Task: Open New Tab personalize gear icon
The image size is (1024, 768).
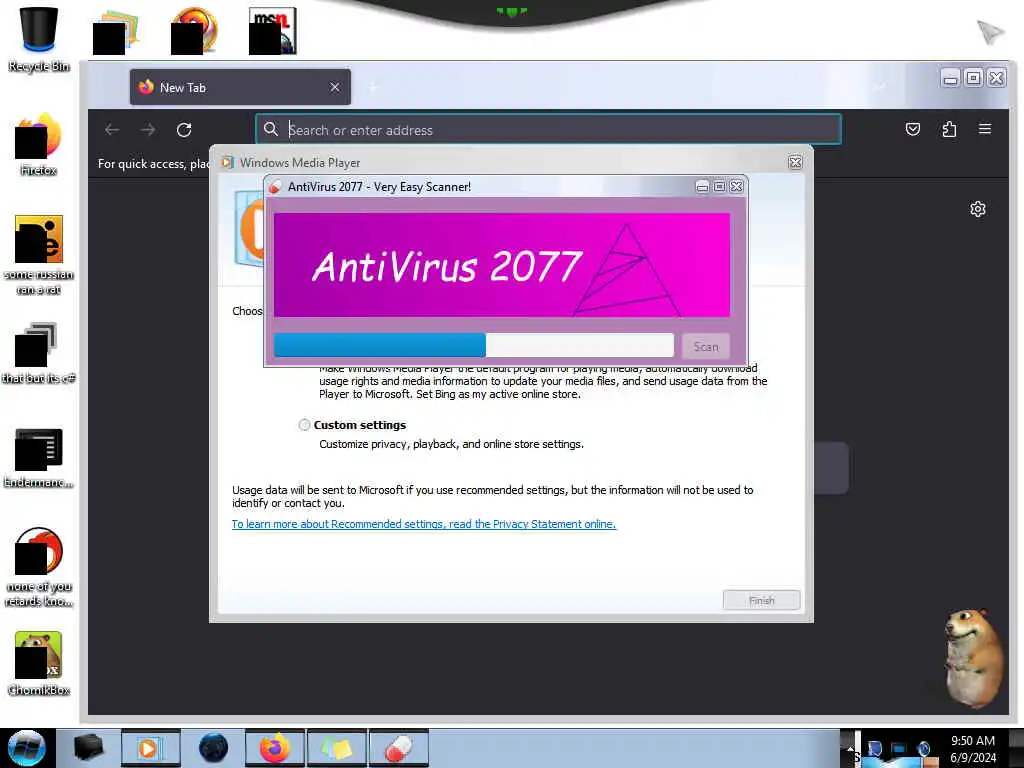Action: pyautogui.click(x=978, y=209)
